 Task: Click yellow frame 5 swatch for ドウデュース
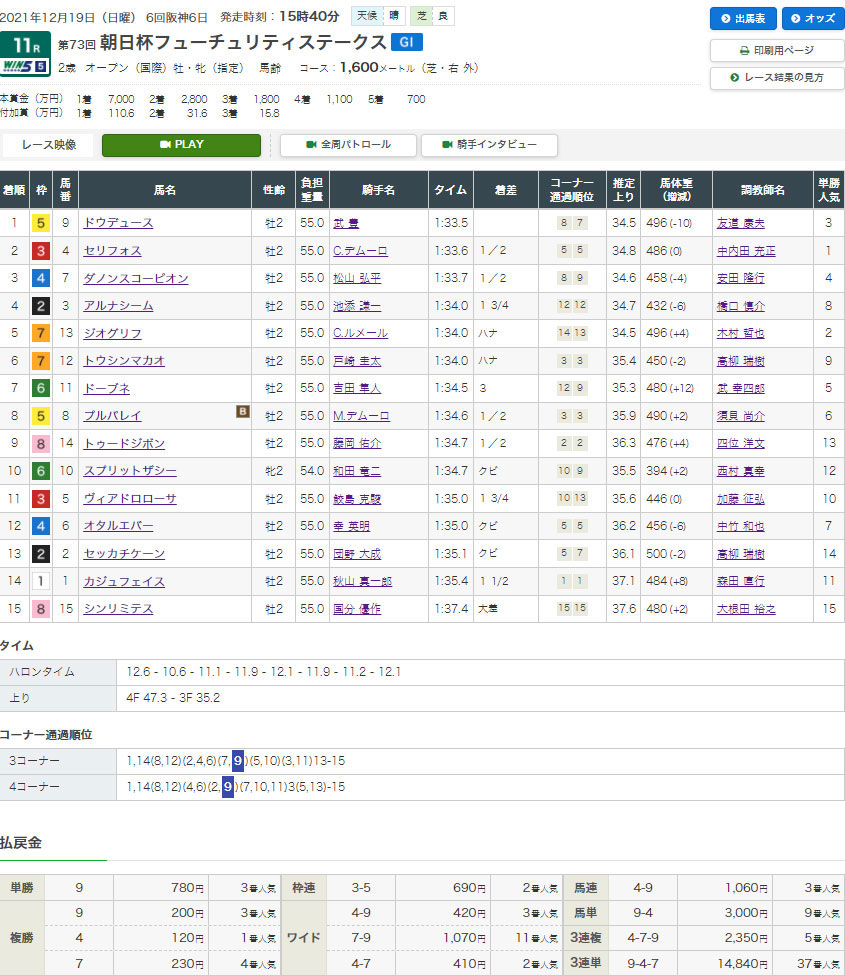click(39, 223)
